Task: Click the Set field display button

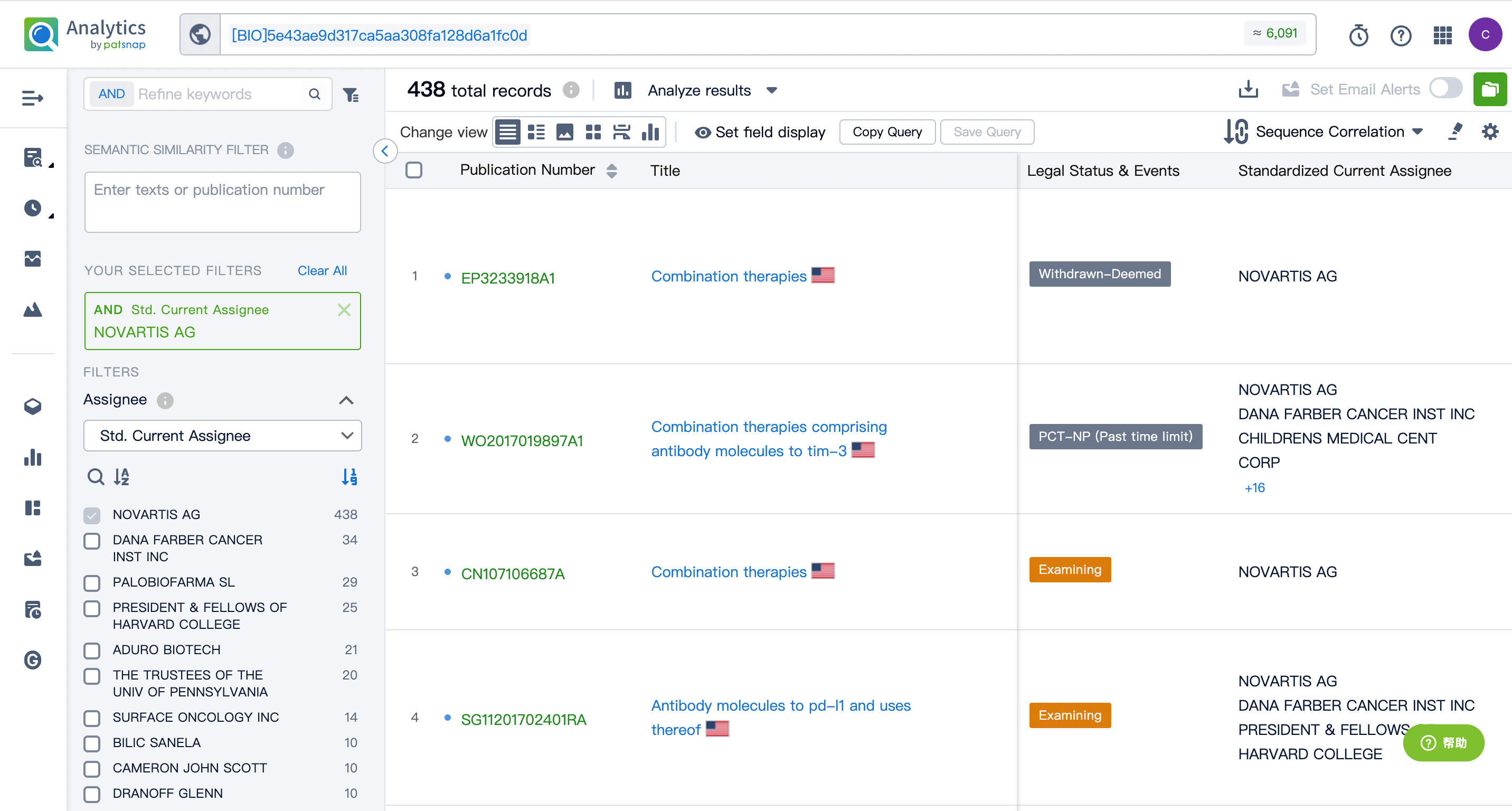Action: pos(761,131)
